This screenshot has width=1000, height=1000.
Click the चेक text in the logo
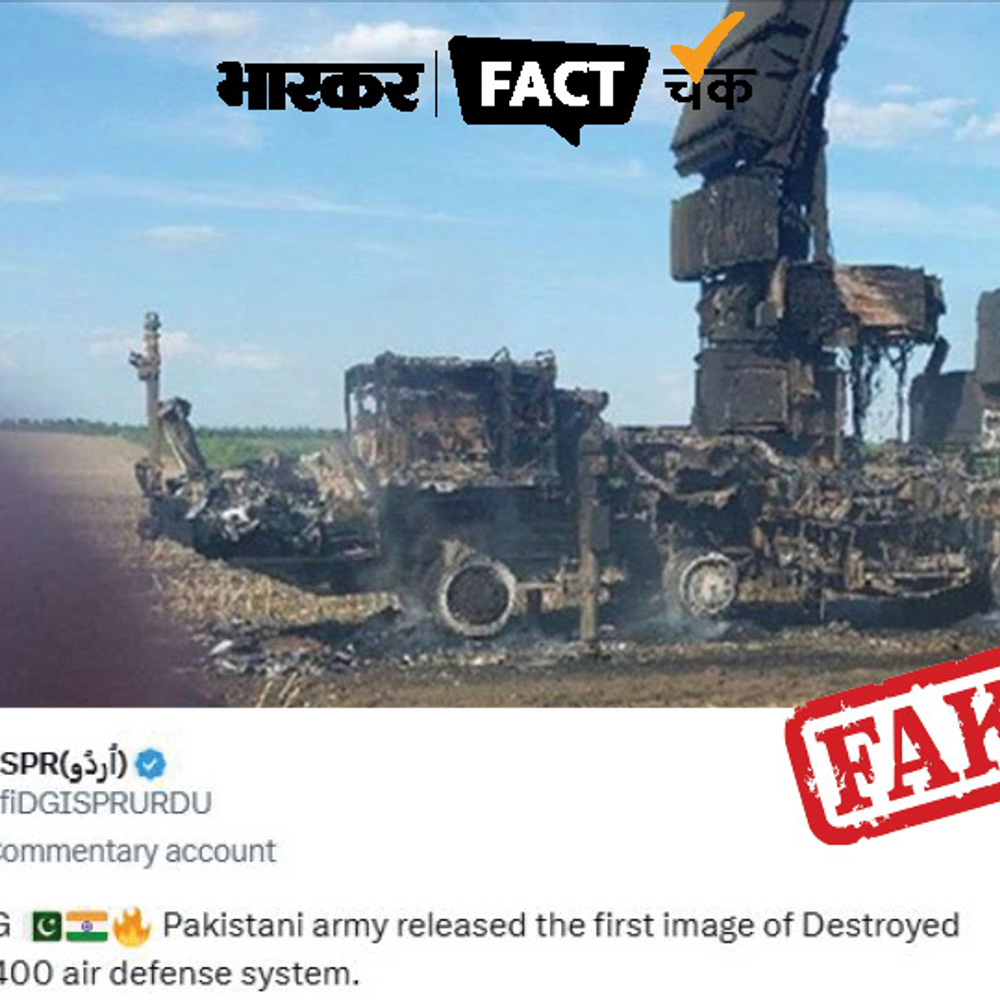pos(710,87)
